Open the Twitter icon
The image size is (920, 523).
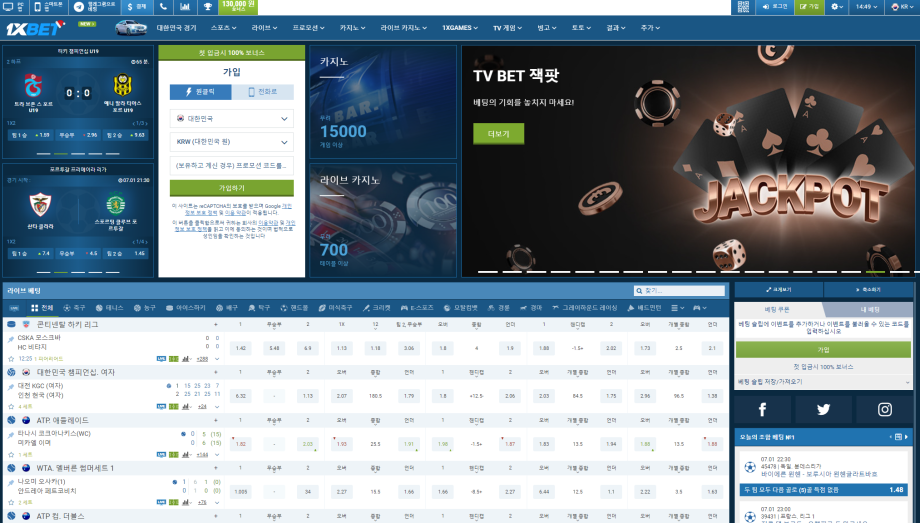(x=823, y=409)
